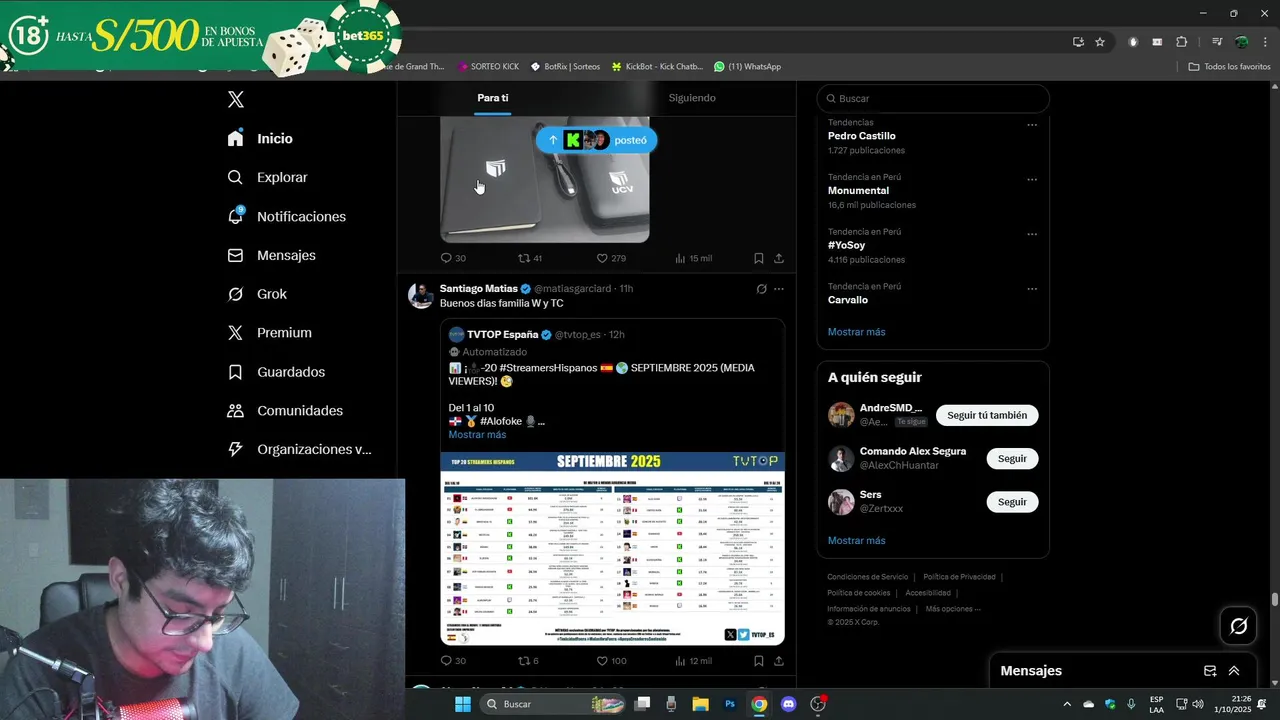Reply to Santiago Matias post
This screenshot has width=1280, height=720.
[453, 661]
